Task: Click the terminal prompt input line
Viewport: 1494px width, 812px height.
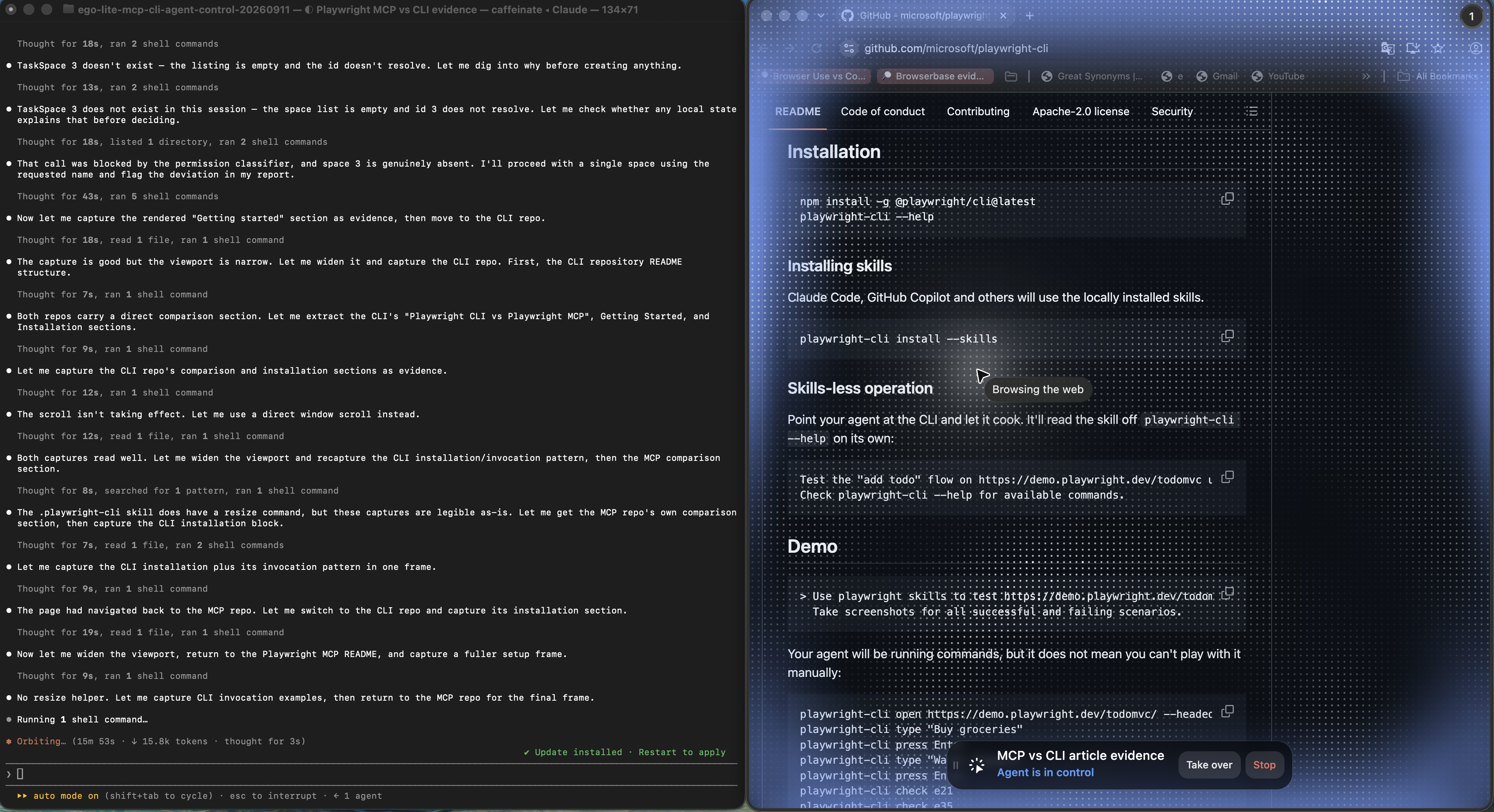Action: pos(371,774)
